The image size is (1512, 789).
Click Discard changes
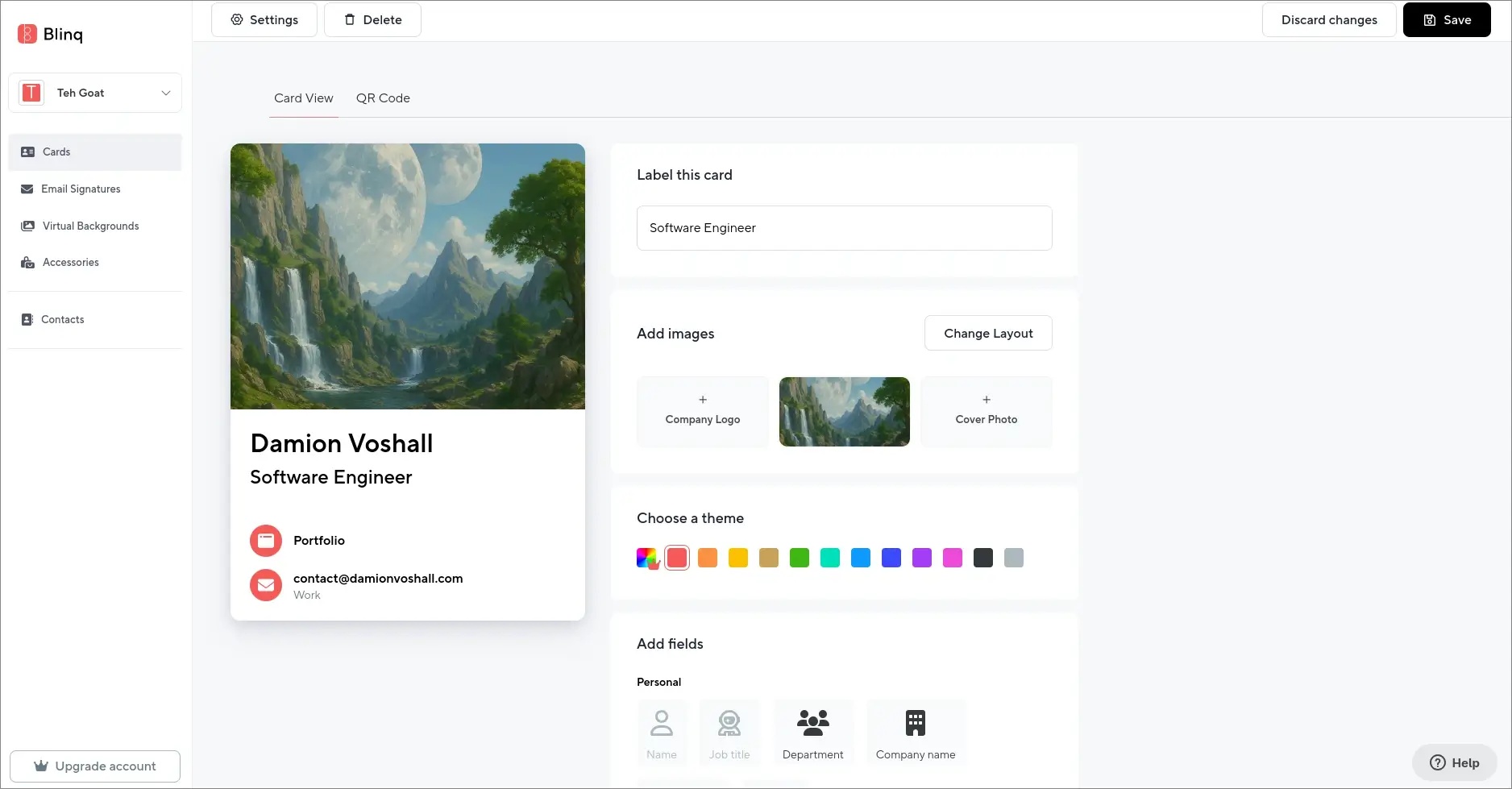coord(1328,19)
